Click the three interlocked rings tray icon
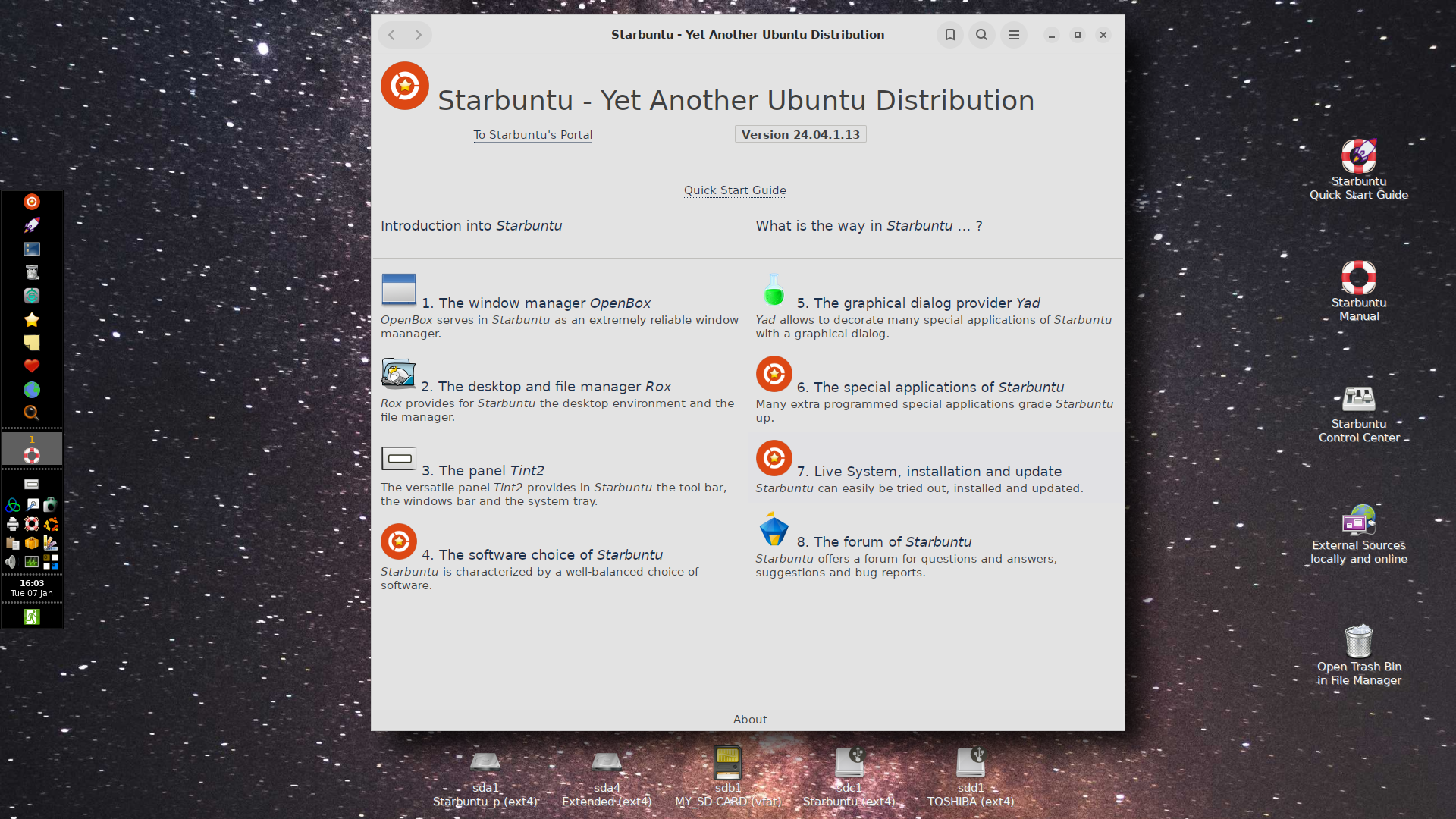 coord(13,505)
